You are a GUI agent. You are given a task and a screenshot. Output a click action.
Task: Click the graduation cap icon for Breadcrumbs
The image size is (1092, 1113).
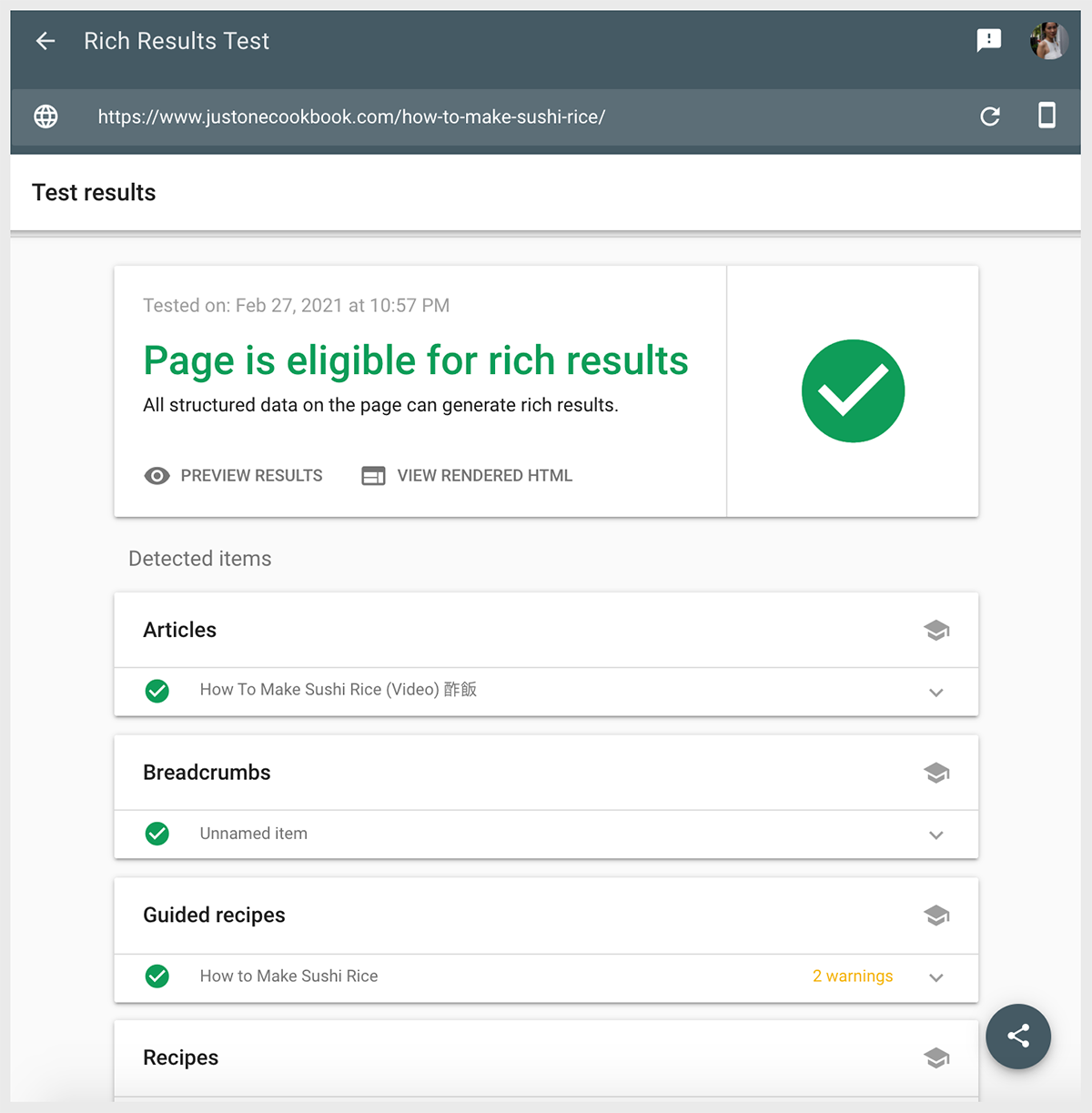936,773
